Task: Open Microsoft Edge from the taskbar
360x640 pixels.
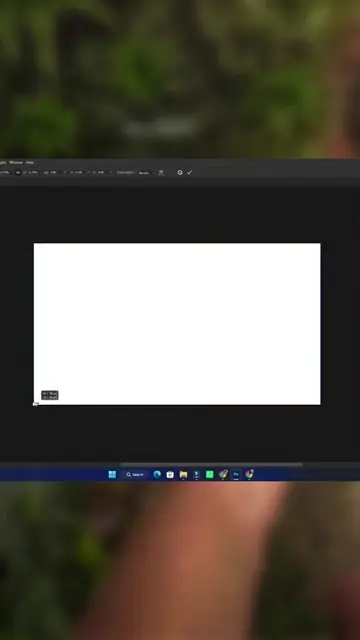Action: pos(157,474)
